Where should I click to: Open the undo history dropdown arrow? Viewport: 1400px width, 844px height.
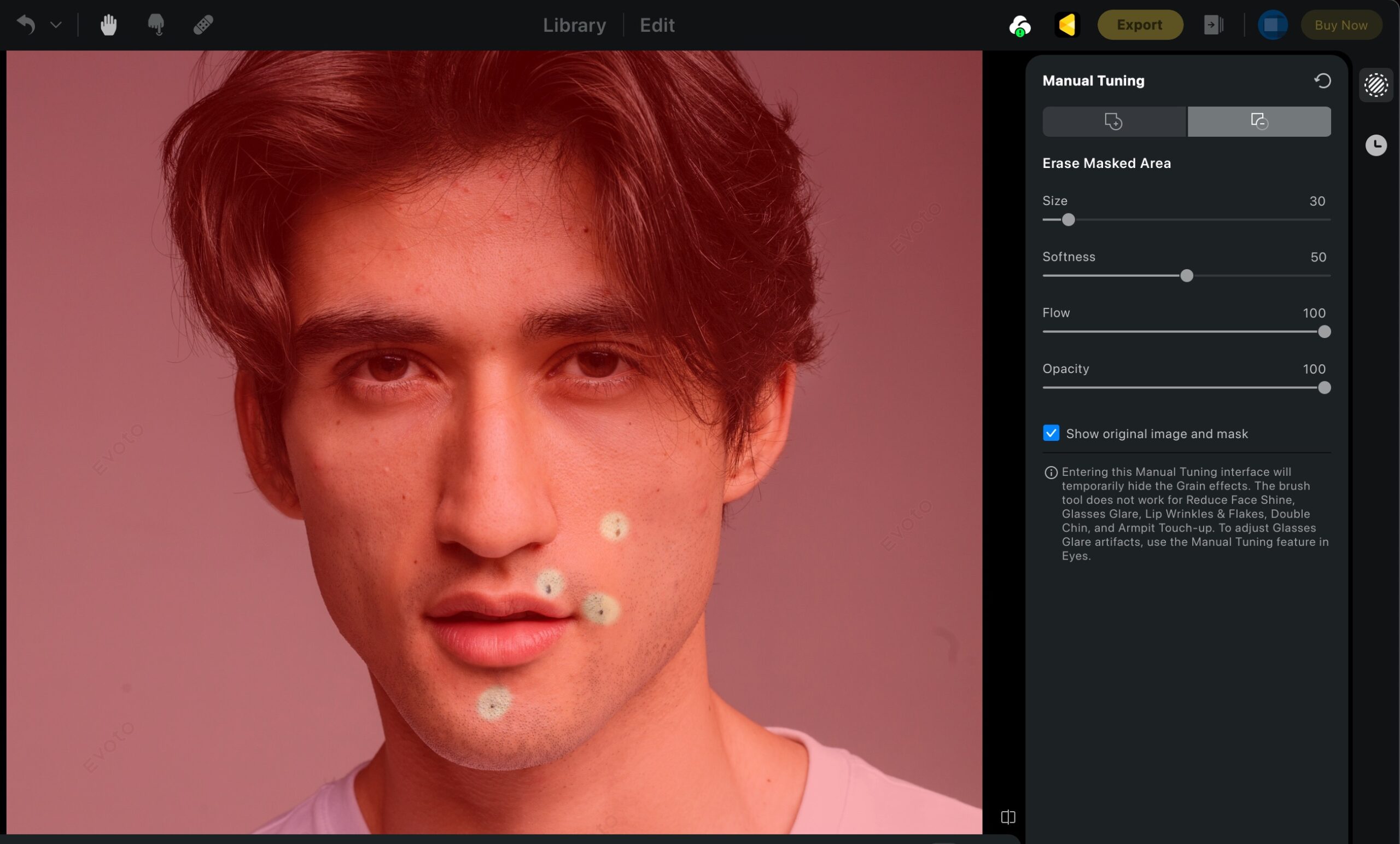tap(56, 25)
